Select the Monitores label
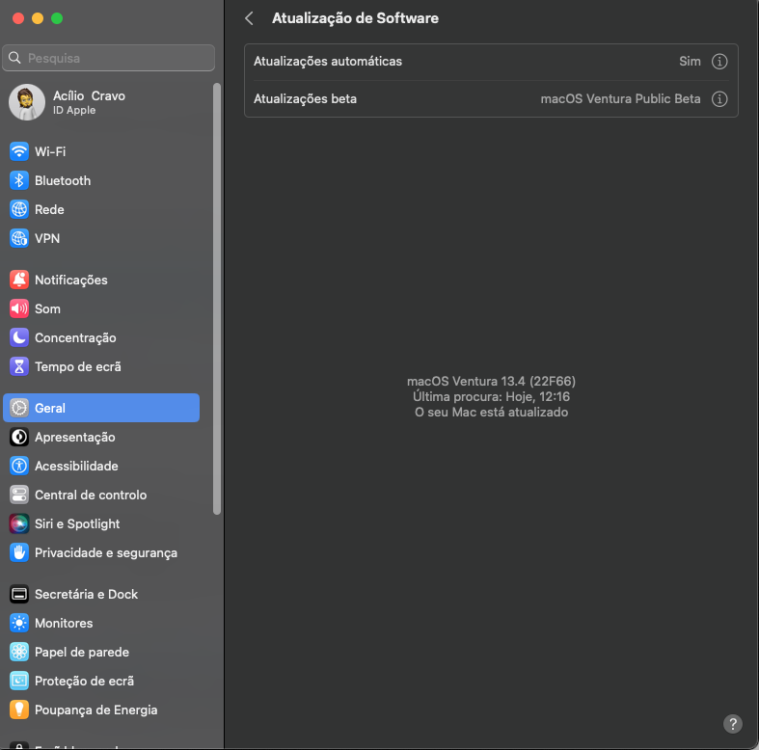The image size is (759, 750). click(x=64, y=623)
